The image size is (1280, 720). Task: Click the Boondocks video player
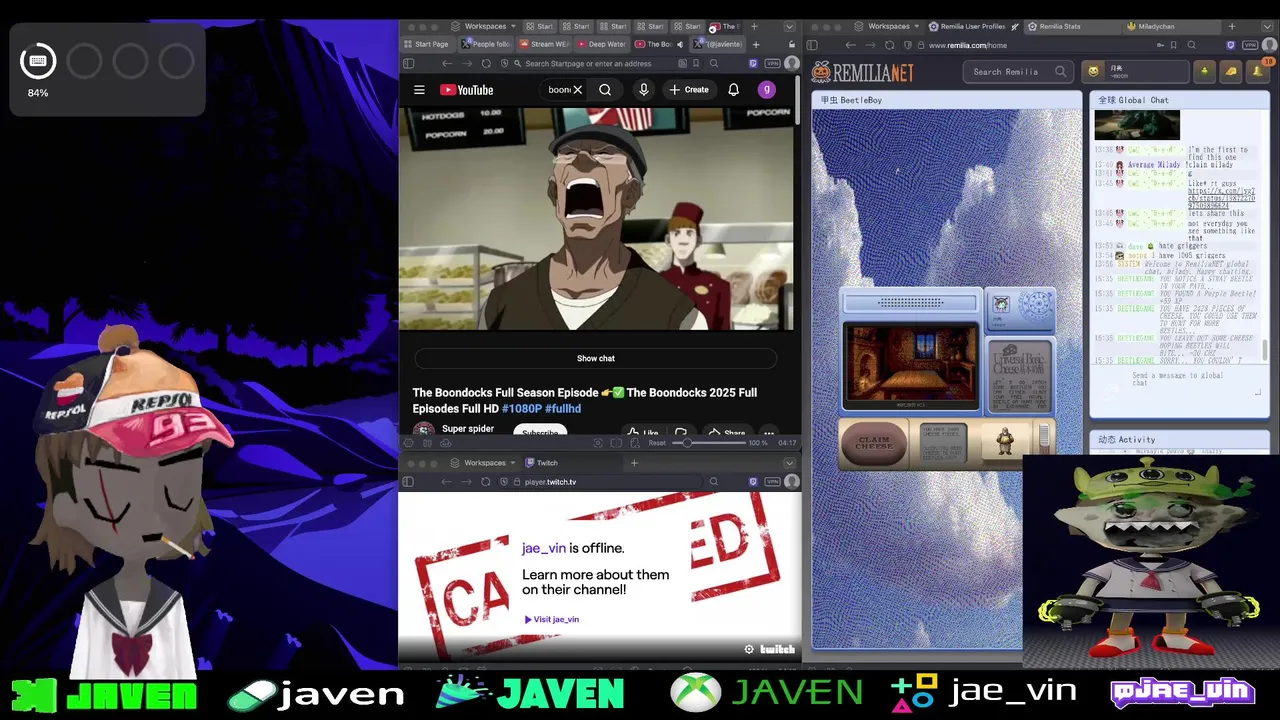(x=596, y=219)
